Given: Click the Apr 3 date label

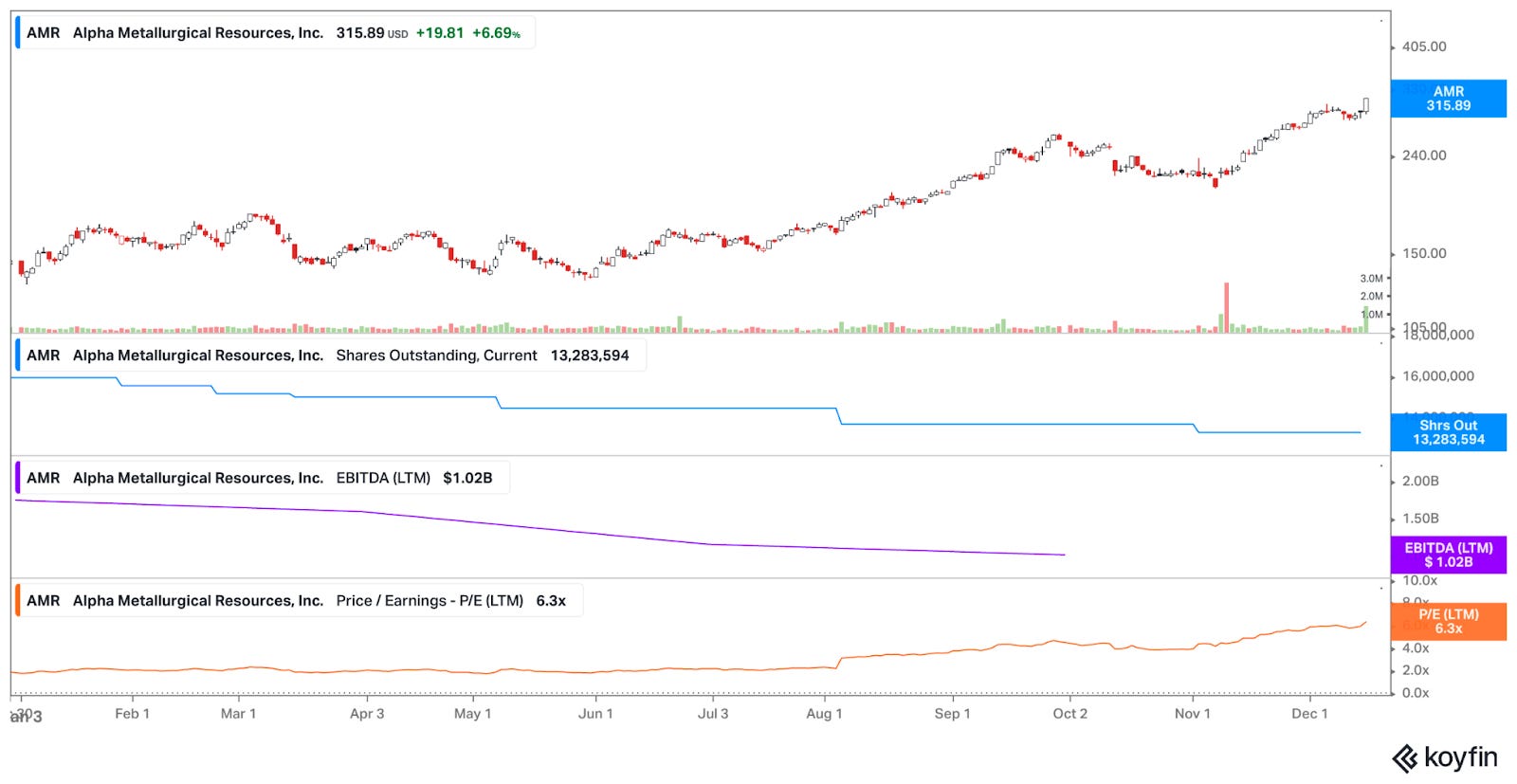Looking at the screenshot, I should point(367,714).
